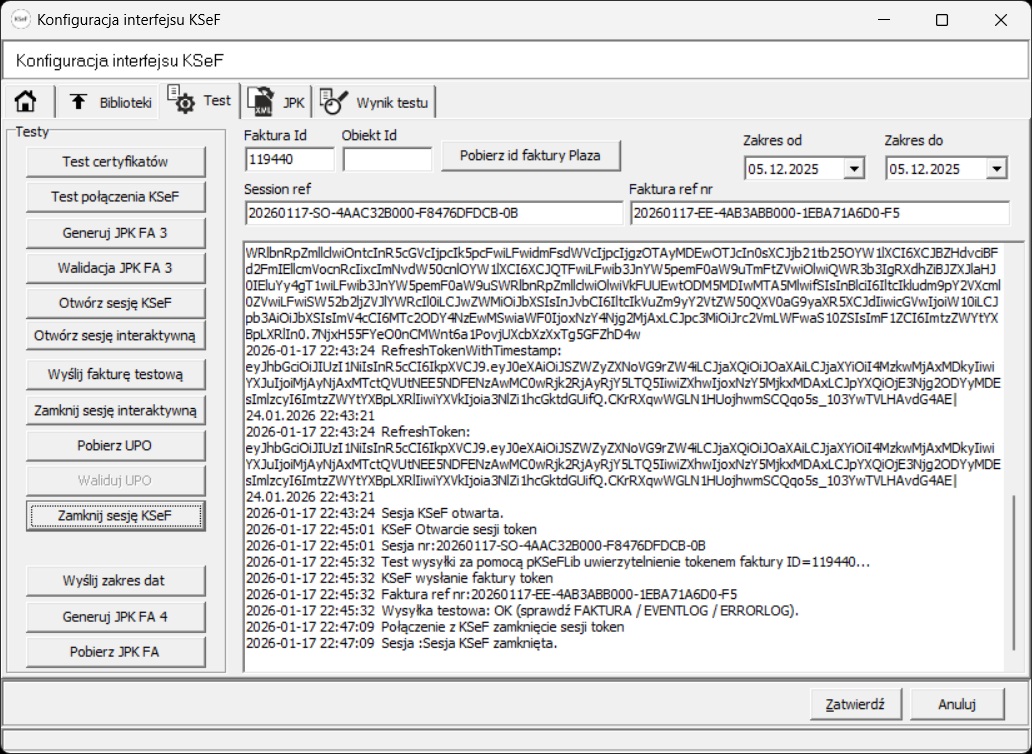The height and width of the screenshot is (754, 1032).
Task: Click log line 'Sesja :Sesja KSeF zamknięta.'
Action: tap(401, 643)
